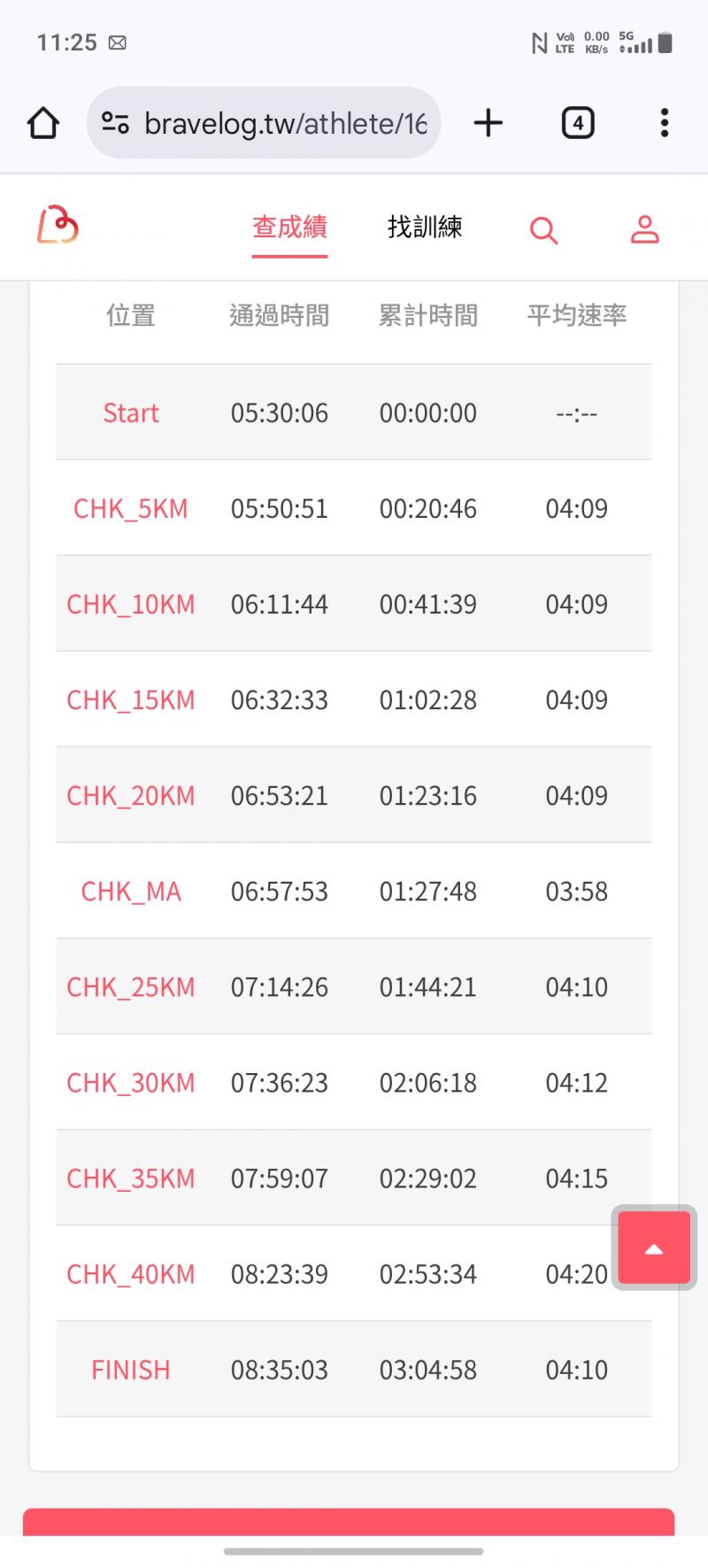The width and height of the screenshot is (708, 1568).
Task: Tap the red search magnifier icon
Action: (x=543, y=230)
